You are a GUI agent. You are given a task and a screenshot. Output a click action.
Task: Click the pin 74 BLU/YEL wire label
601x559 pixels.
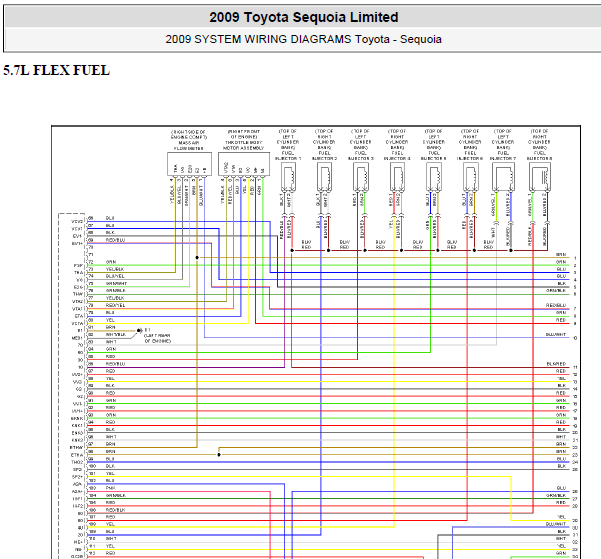[115, 276]
